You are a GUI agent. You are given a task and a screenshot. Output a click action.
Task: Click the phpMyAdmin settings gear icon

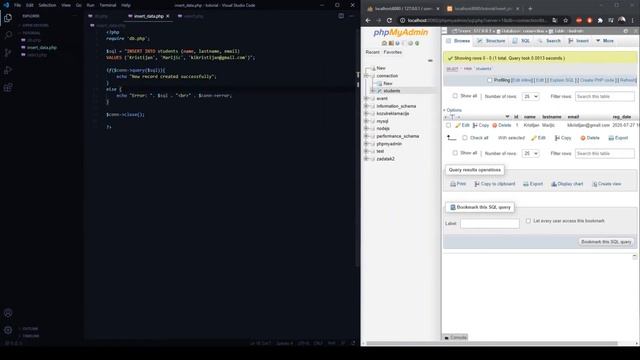(x=410, y=43)
